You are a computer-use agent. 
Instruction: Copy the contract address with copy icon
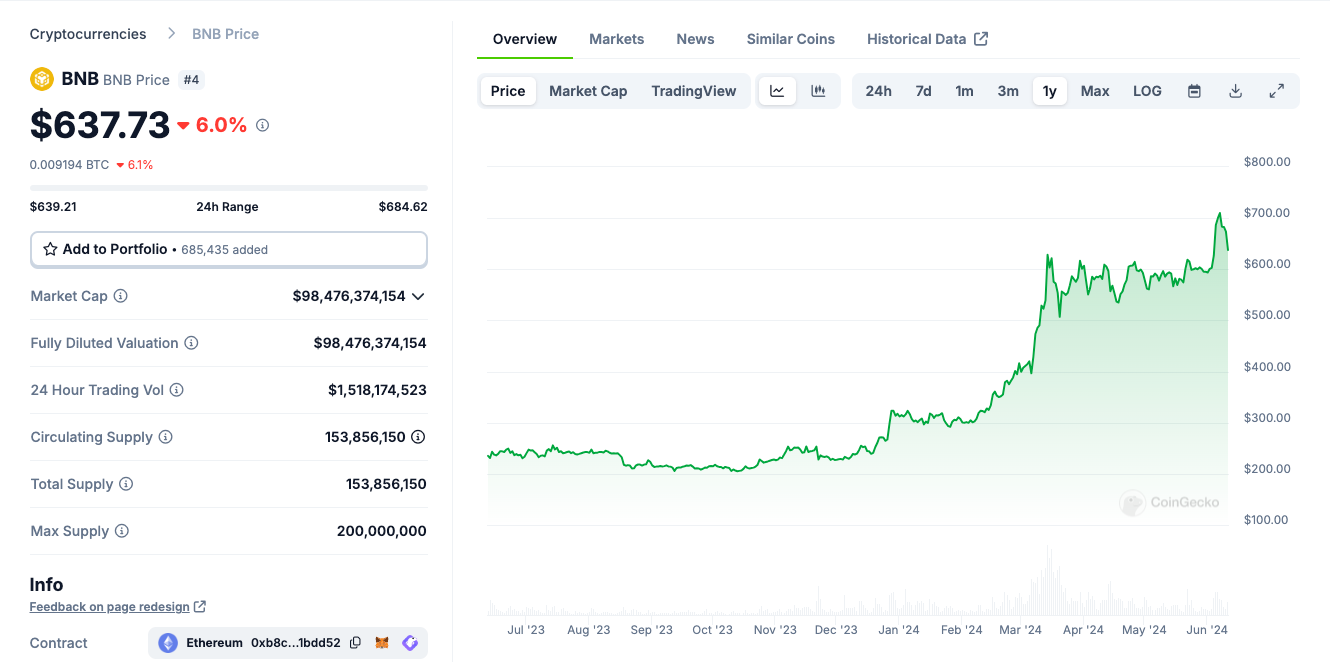[x=355, y=643]
